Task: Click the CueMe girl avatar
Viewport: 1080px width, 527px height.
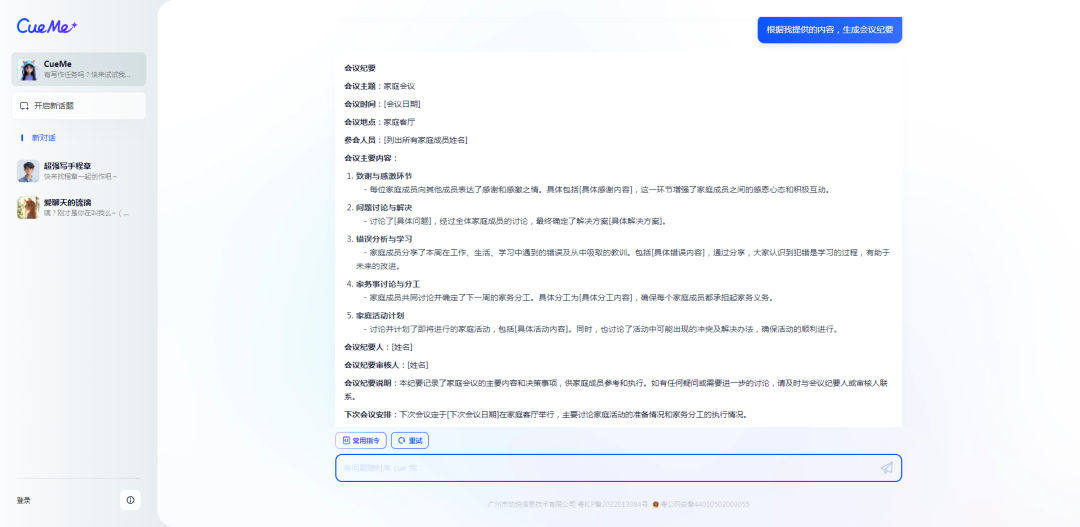Action: point(28,69)
